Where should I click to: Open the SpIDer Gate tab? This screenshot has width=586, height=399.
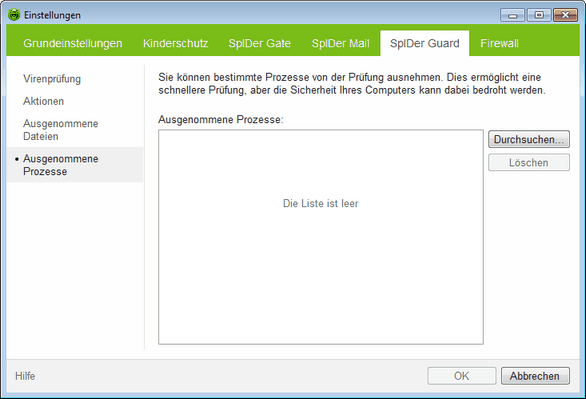tap(260, 43)
